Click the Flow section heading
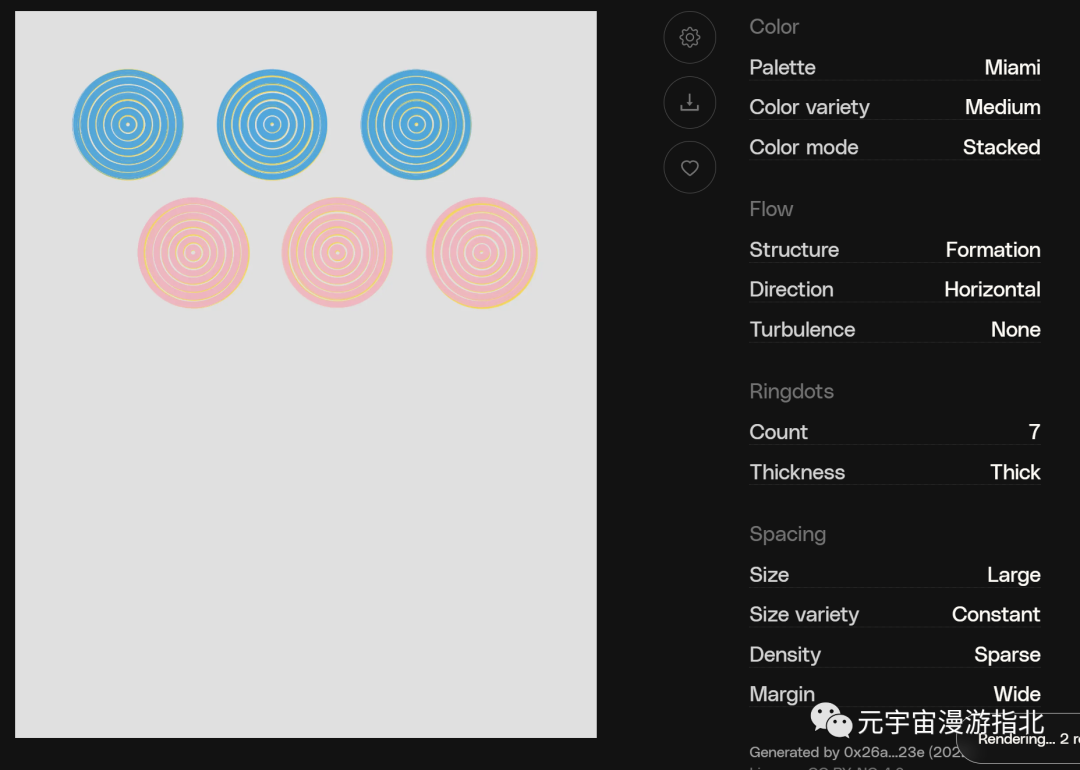This screenshot has width=1080, height=770. [771, 209]
